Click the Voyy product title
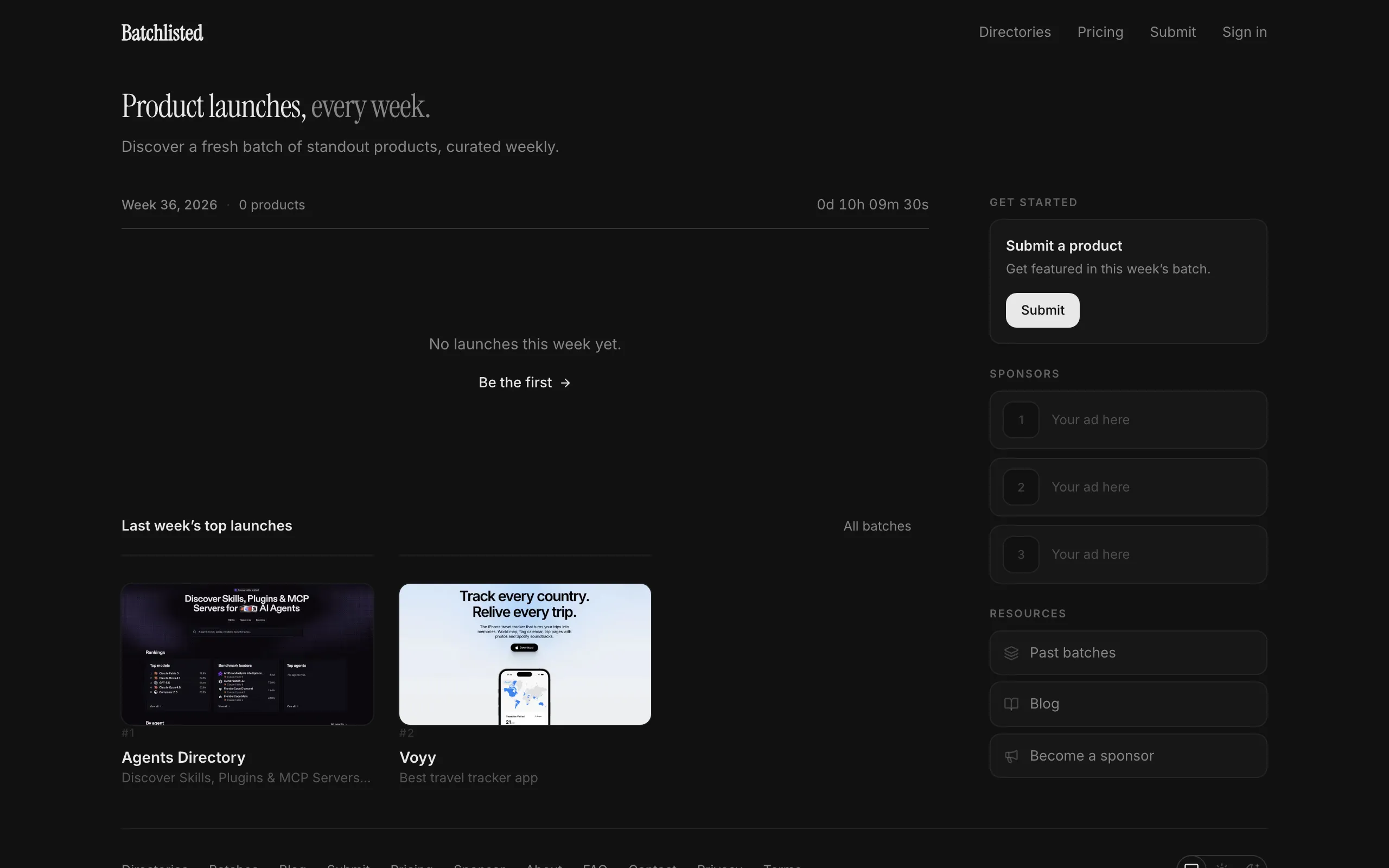 (x=417, y=758)
